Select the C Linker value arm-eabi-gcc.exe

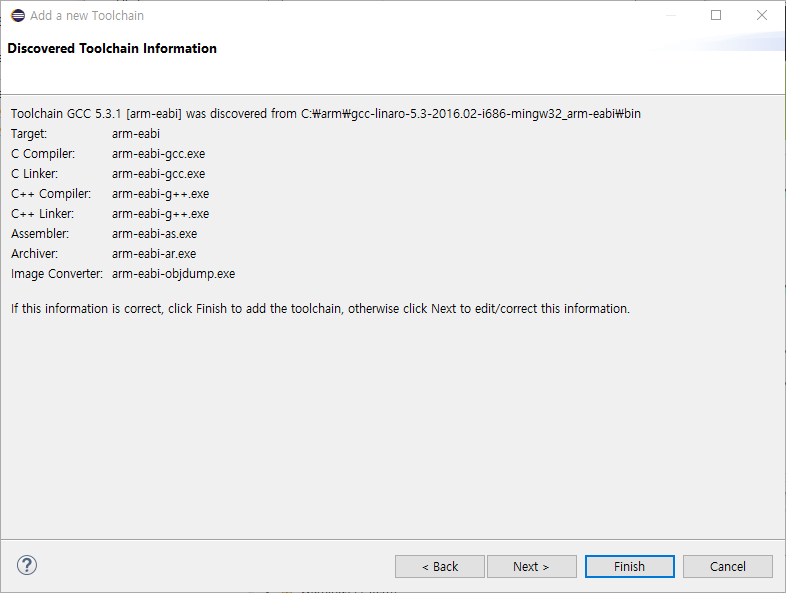158,174
